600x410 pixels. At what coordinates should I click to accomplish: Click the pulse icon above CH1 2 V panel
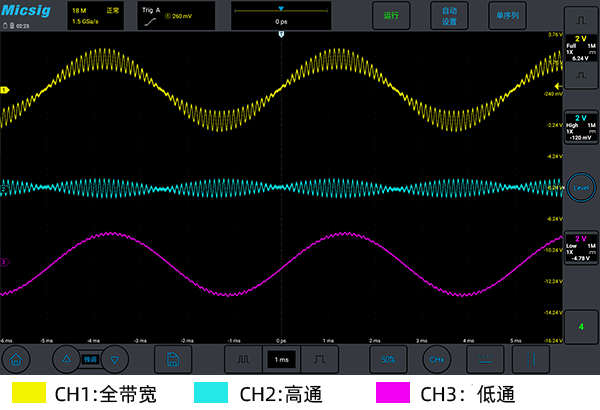[581, 20]
